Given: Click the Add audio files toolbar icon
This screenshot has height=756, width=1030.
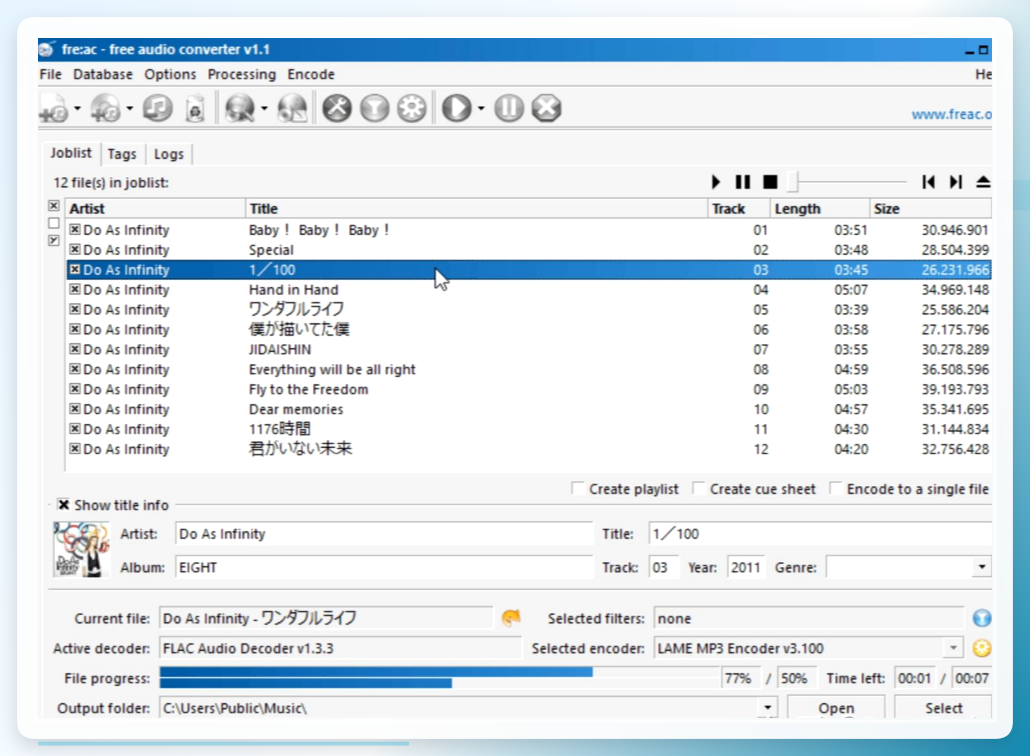Looking at the screenshot, I should [x=53, y=108].
